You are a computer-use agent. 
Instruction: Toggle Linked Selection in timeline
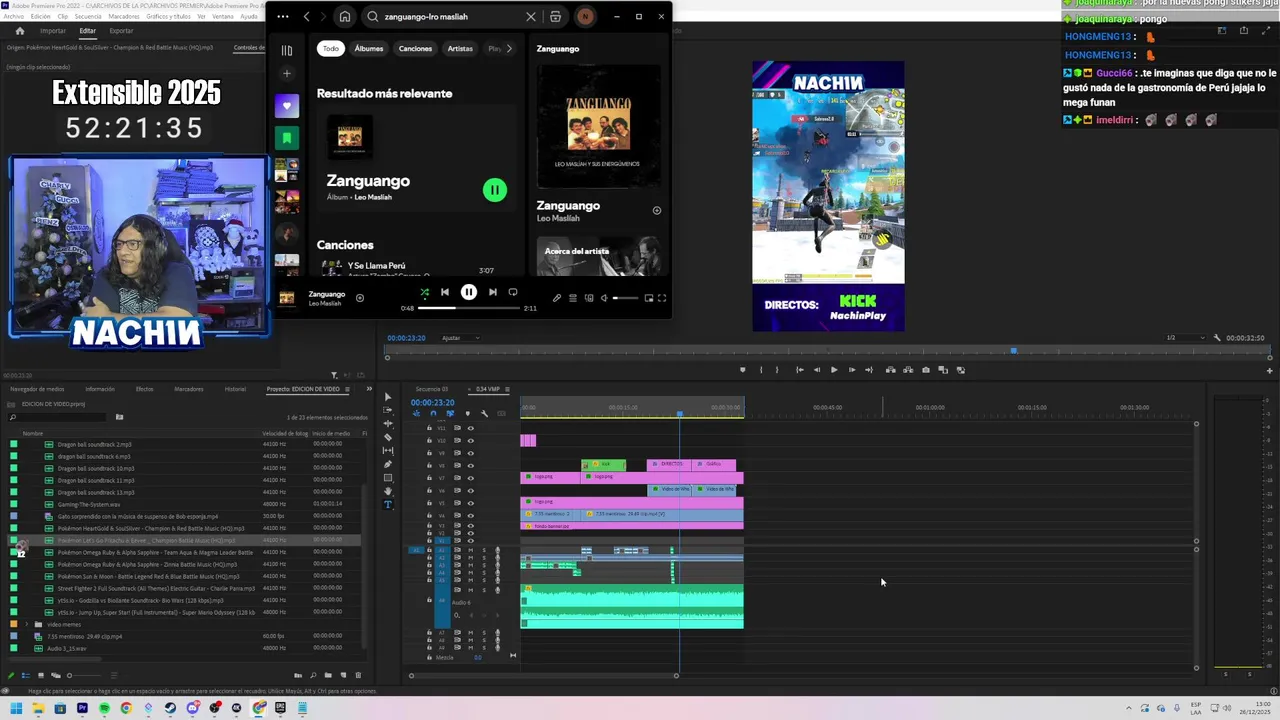450,414
